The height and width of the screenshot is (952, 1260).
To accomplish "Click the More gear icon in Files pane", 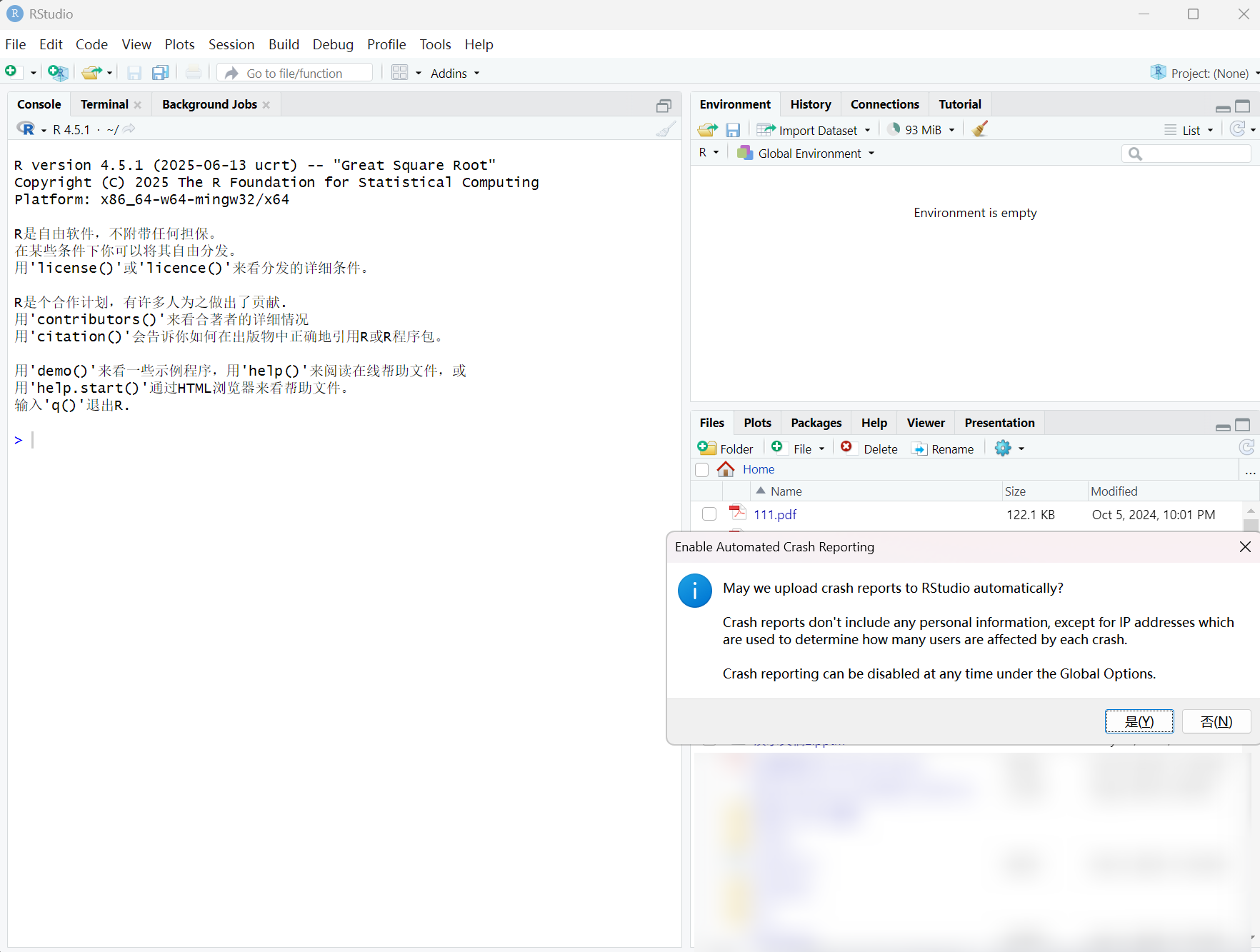I will click(x=1003, y=449).
